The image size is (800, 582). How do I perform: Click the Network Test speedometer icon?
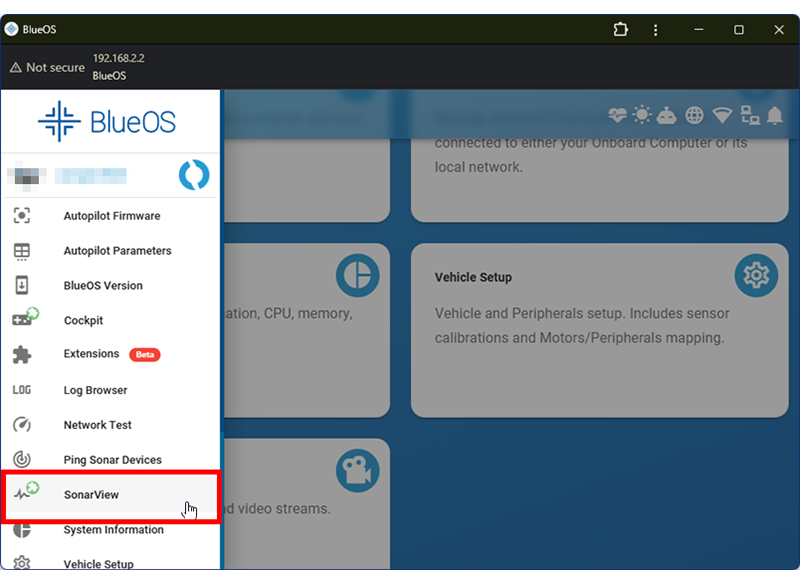(x=21, y=424)
